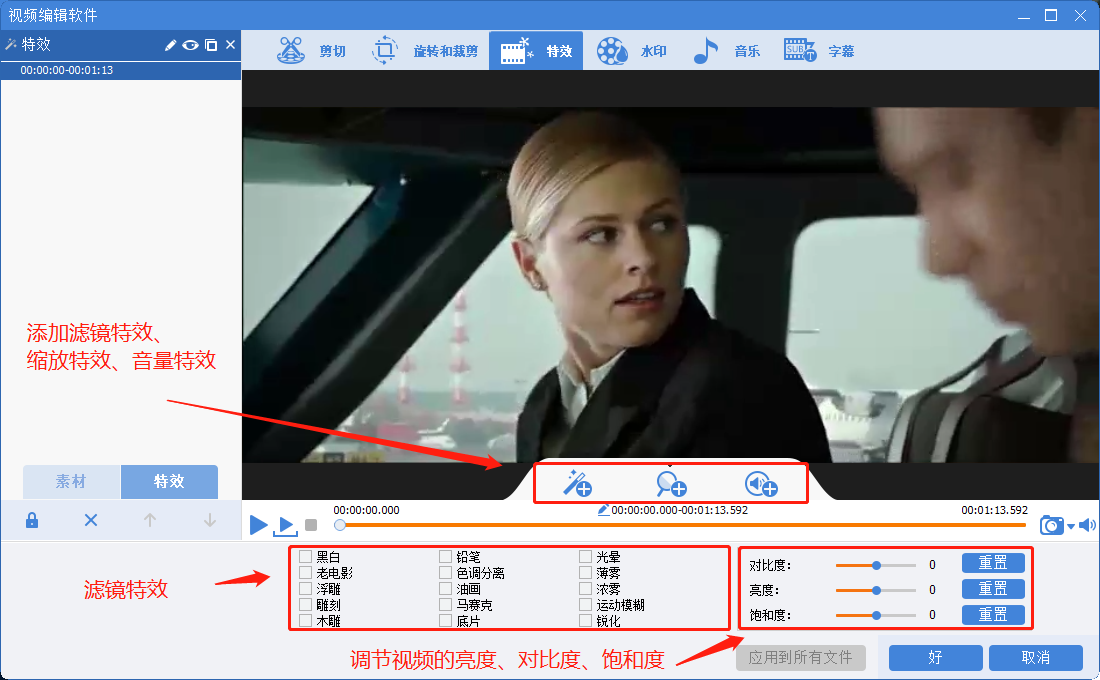
Task: Enable the 雕刻 engrave filter
Action: click(305, 604)
